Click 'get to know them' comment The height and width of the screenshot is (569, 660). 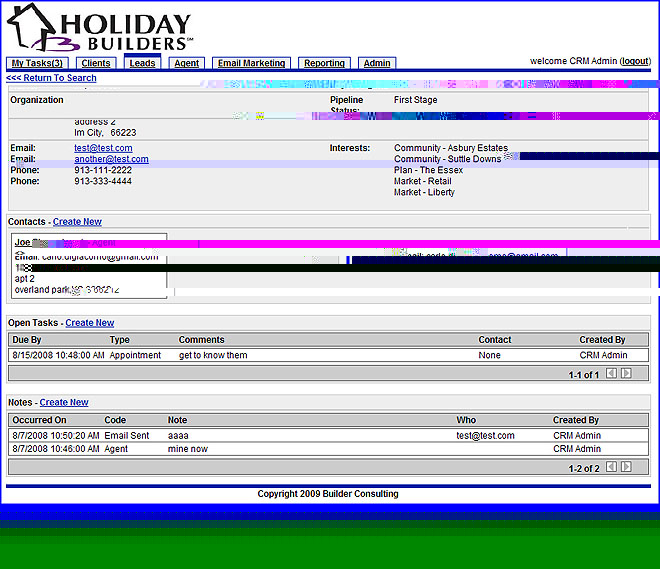click(x=213, y=355)
